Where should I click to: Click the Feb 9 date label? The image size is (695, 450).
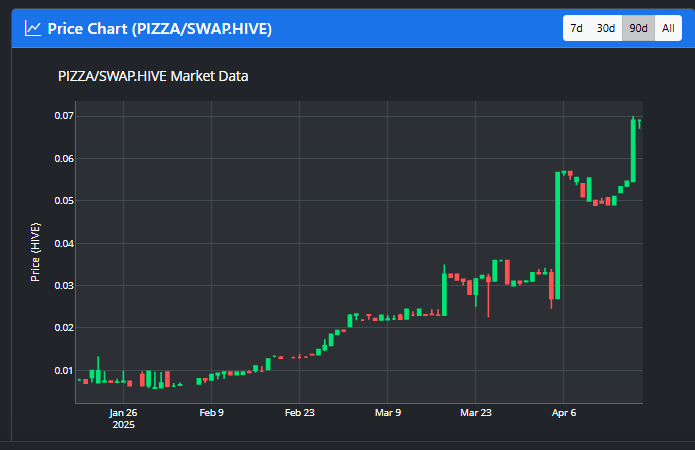pos(211,413)
